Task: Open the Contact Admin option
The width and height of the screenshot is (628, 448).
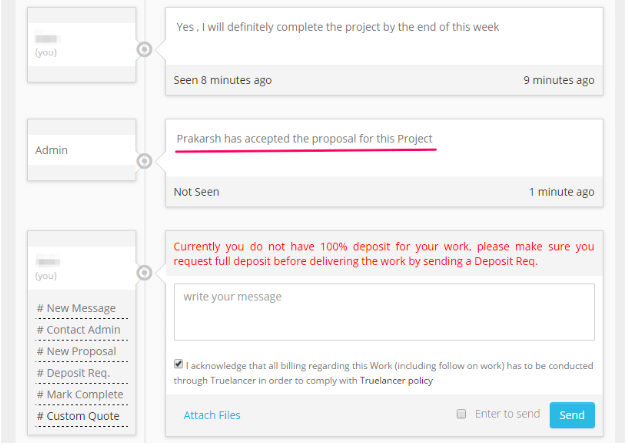Action: click(78, 330)
